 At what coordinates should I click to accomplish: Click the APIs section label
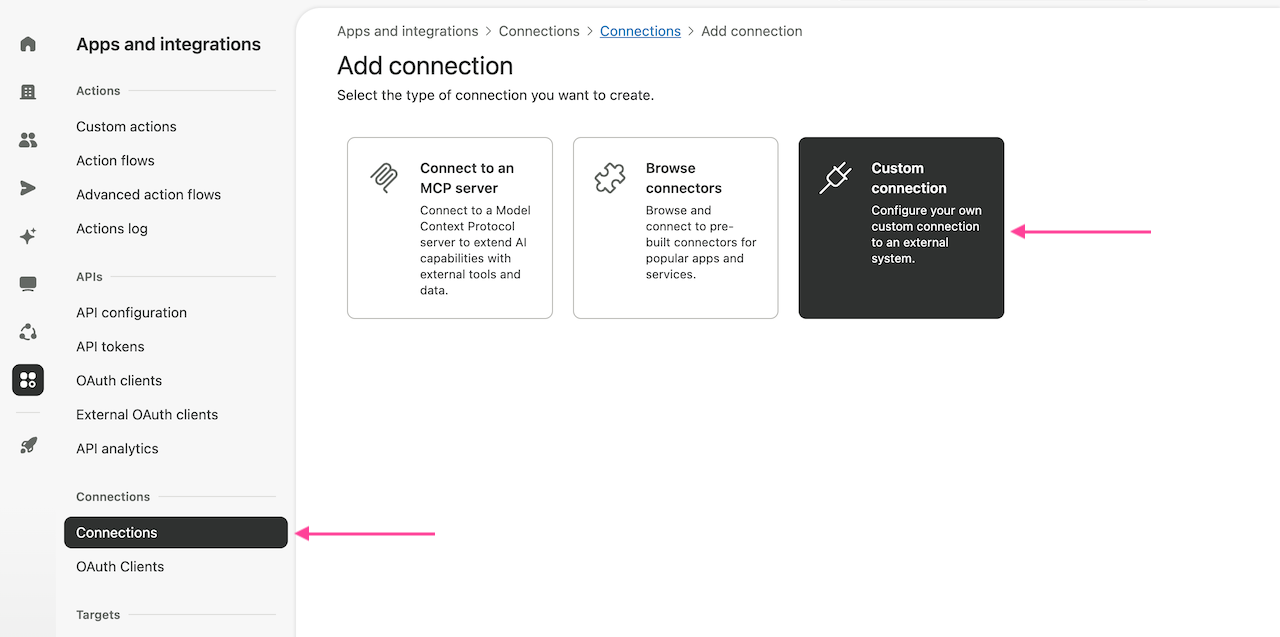[89, 277]
